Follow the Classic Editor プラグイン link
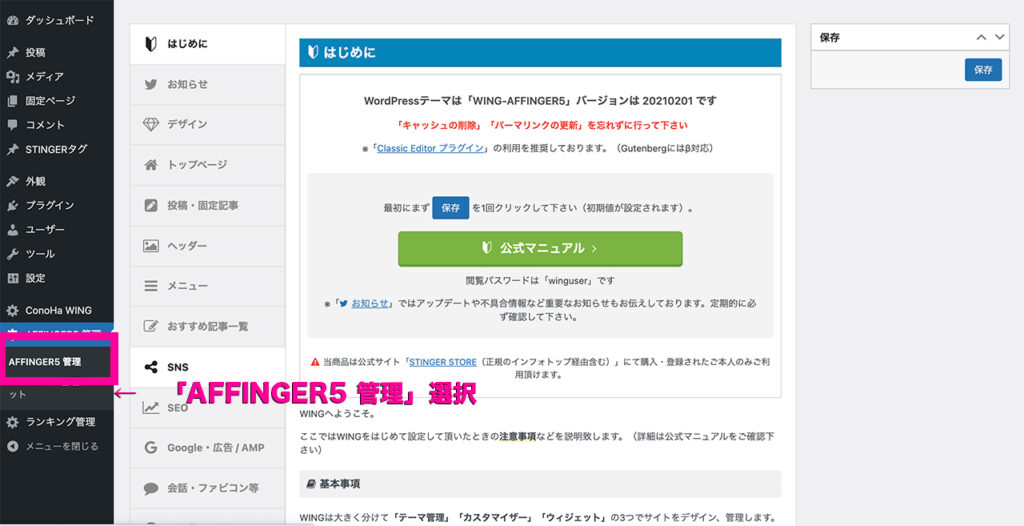This screenshot has height=526, width=1024. [x=430, y=148]
